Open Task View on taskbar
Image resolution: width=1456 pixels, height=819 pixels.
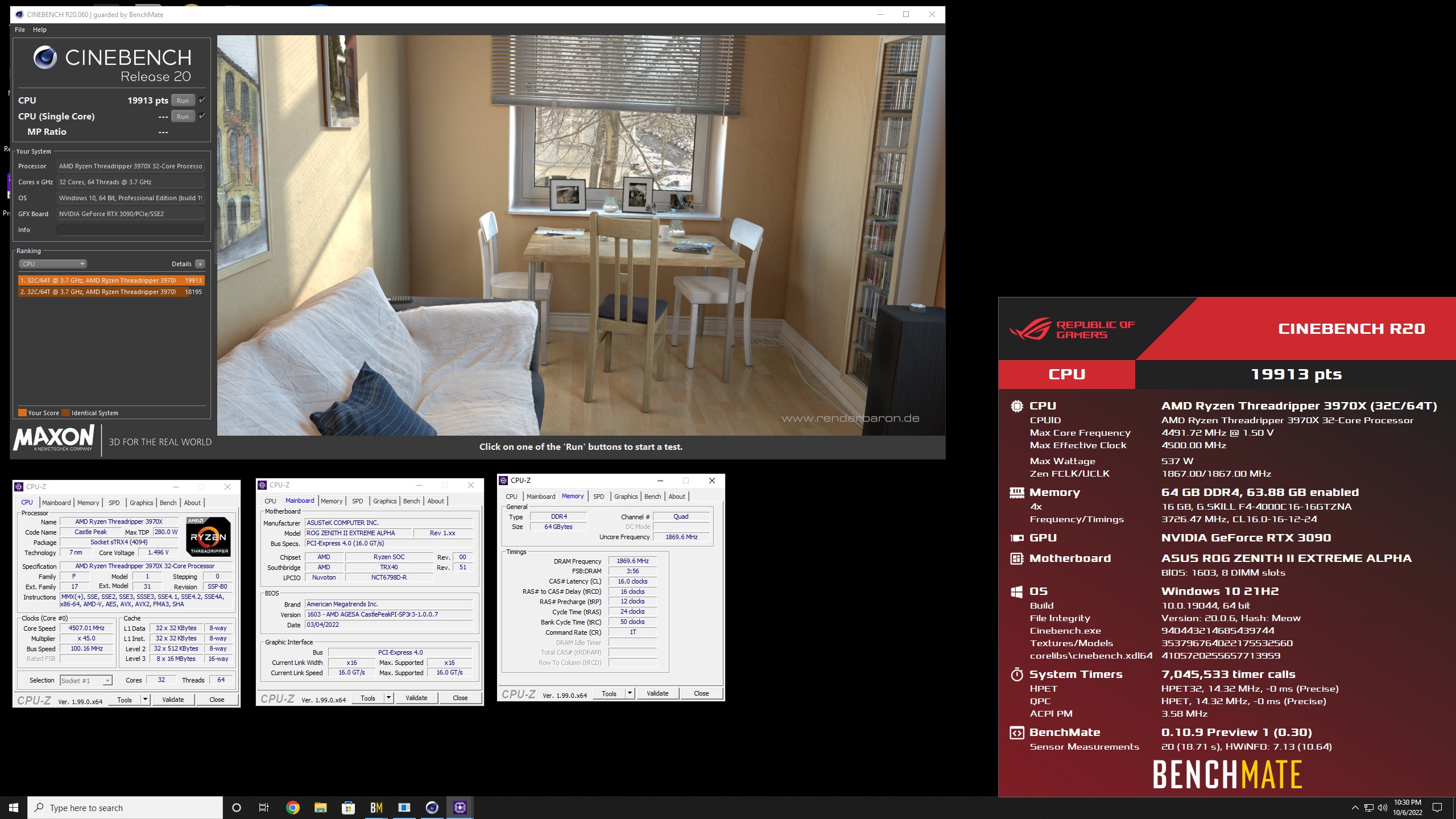(x=264, y=808)
